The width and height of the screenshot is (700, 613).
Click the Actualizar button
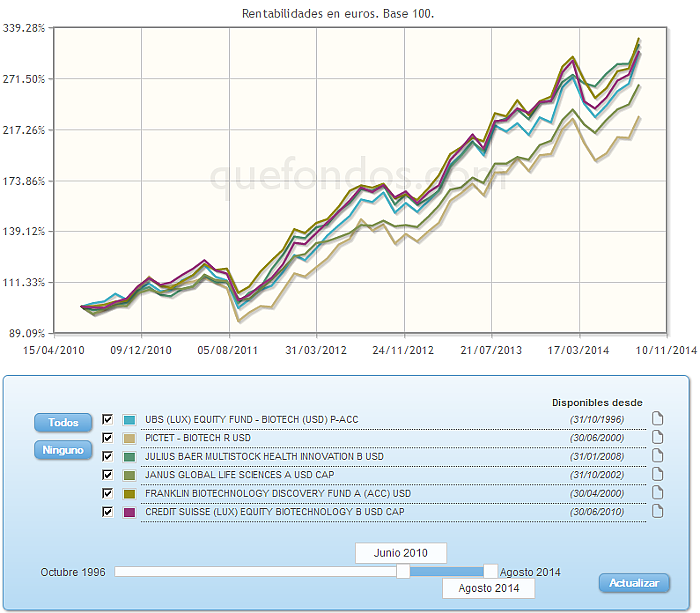tap(634, 583)
